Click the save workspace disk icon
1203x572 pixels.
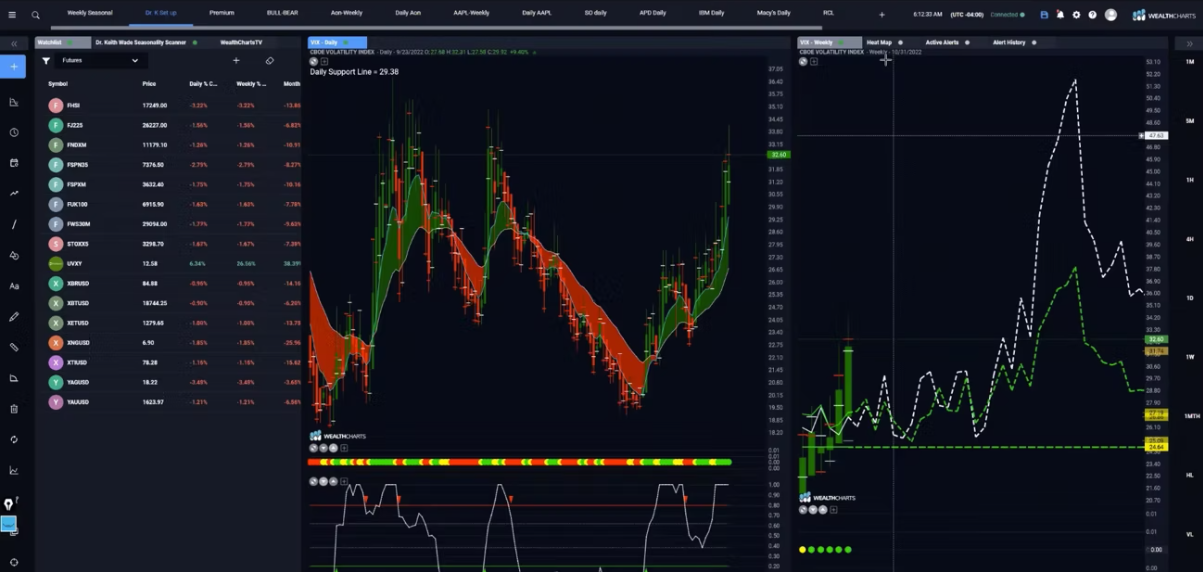coord(1044,15)
